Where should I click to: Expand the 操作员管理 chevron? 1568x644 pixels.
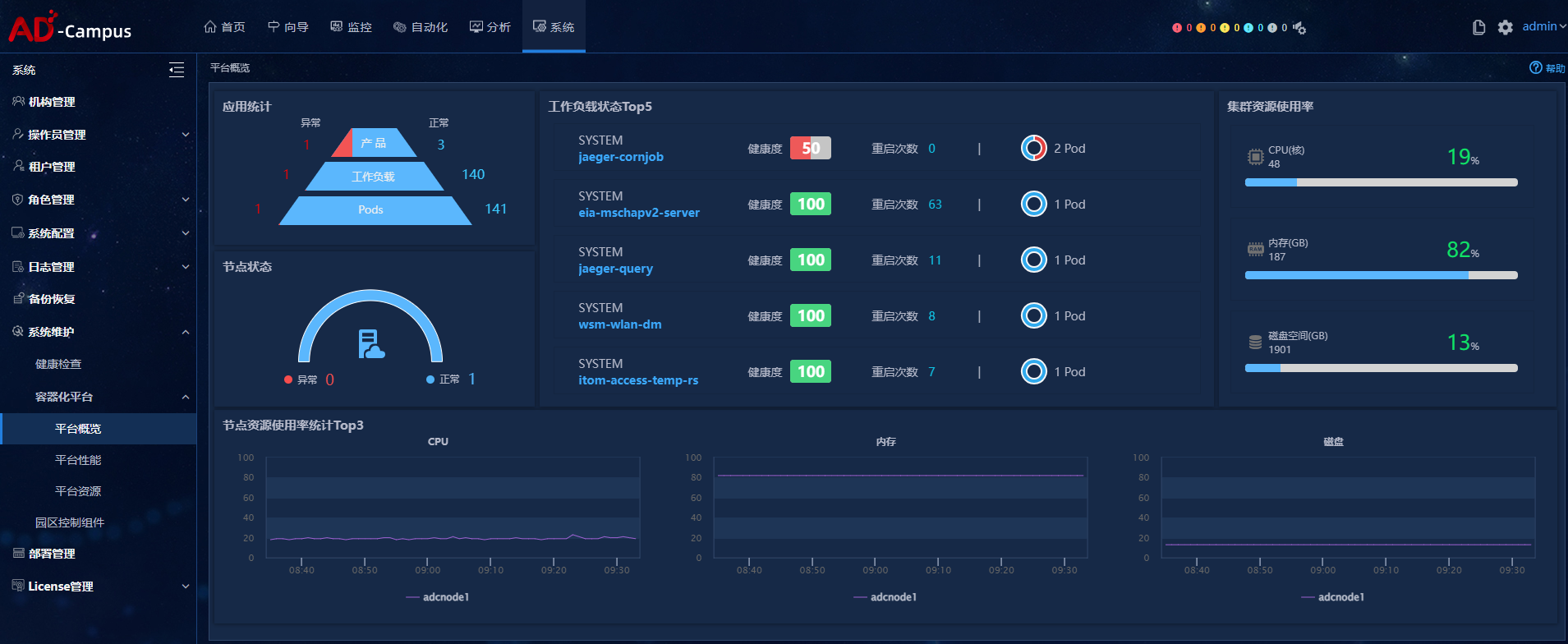tap(186, 135)
